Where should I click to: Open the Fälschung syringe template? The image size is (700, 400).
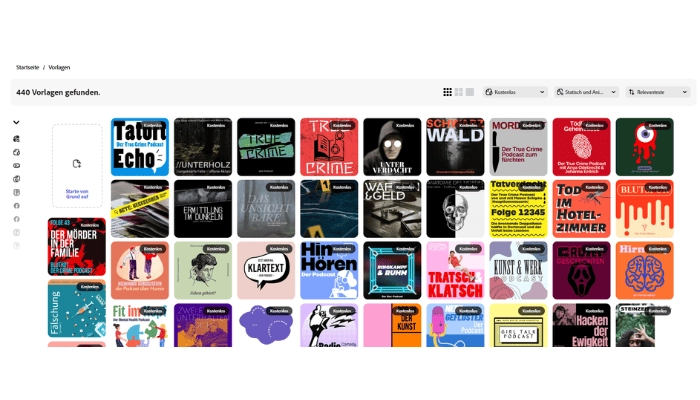point(77,308)
